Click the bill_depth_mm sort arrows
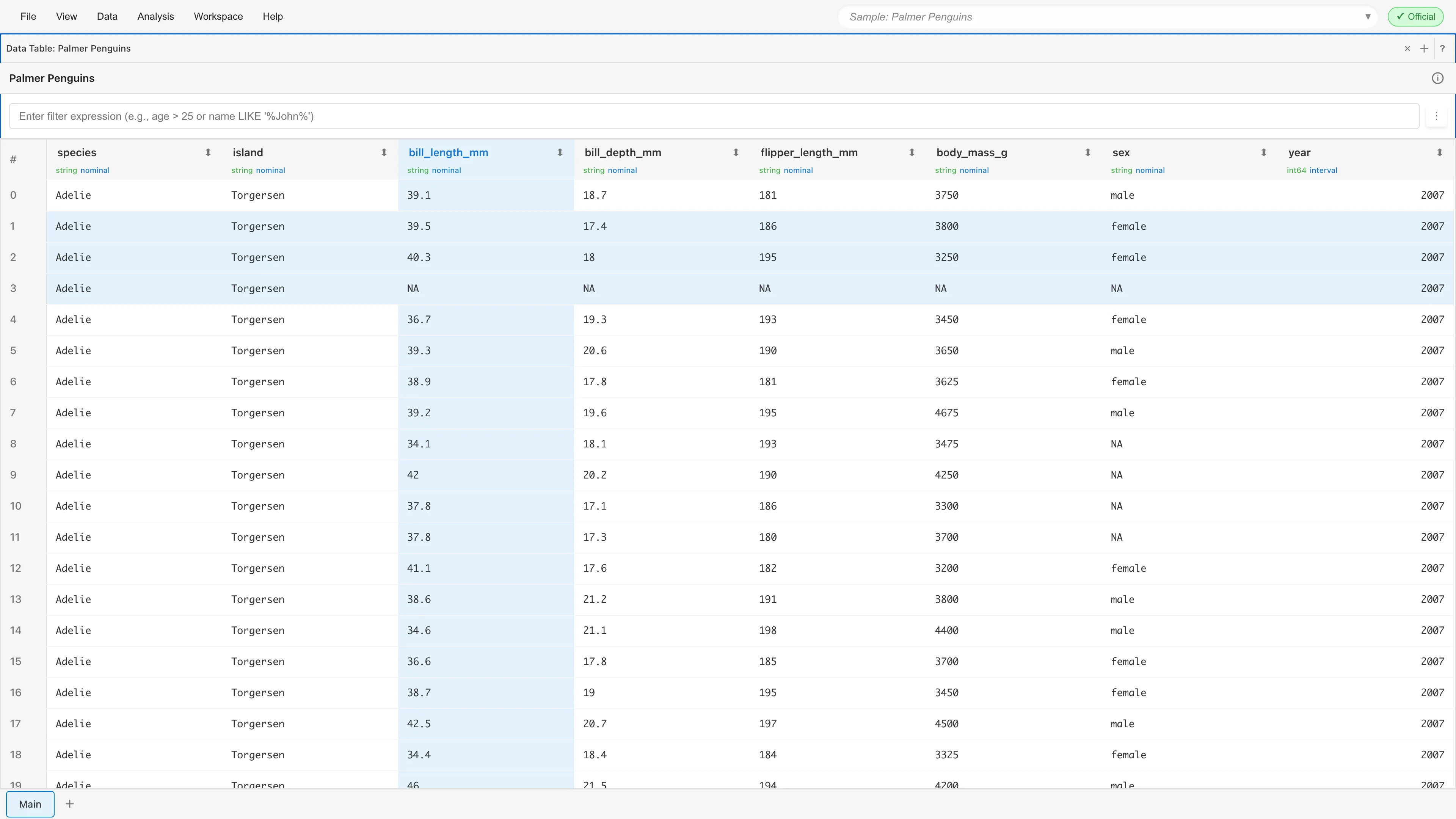The image size is (1456, 819). click(735, 152)
